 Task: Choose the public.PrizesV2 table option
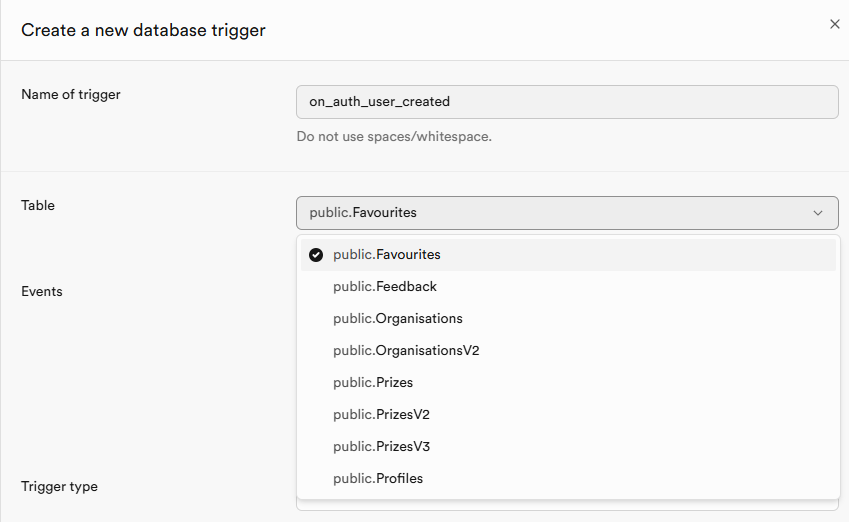(x=381, y=415)
